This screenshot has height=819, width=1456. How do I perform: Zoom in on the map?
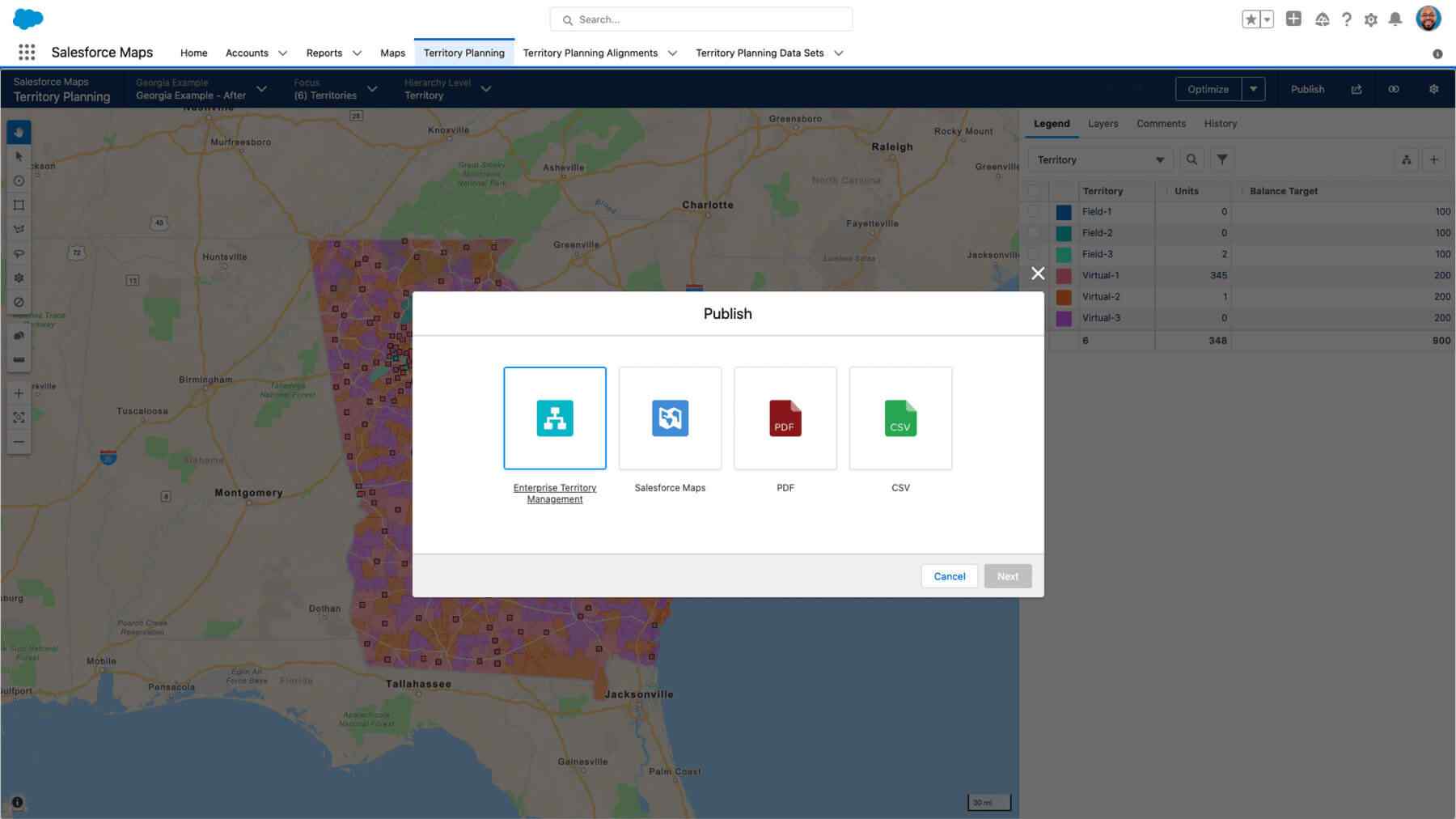[x=19, y=393]
